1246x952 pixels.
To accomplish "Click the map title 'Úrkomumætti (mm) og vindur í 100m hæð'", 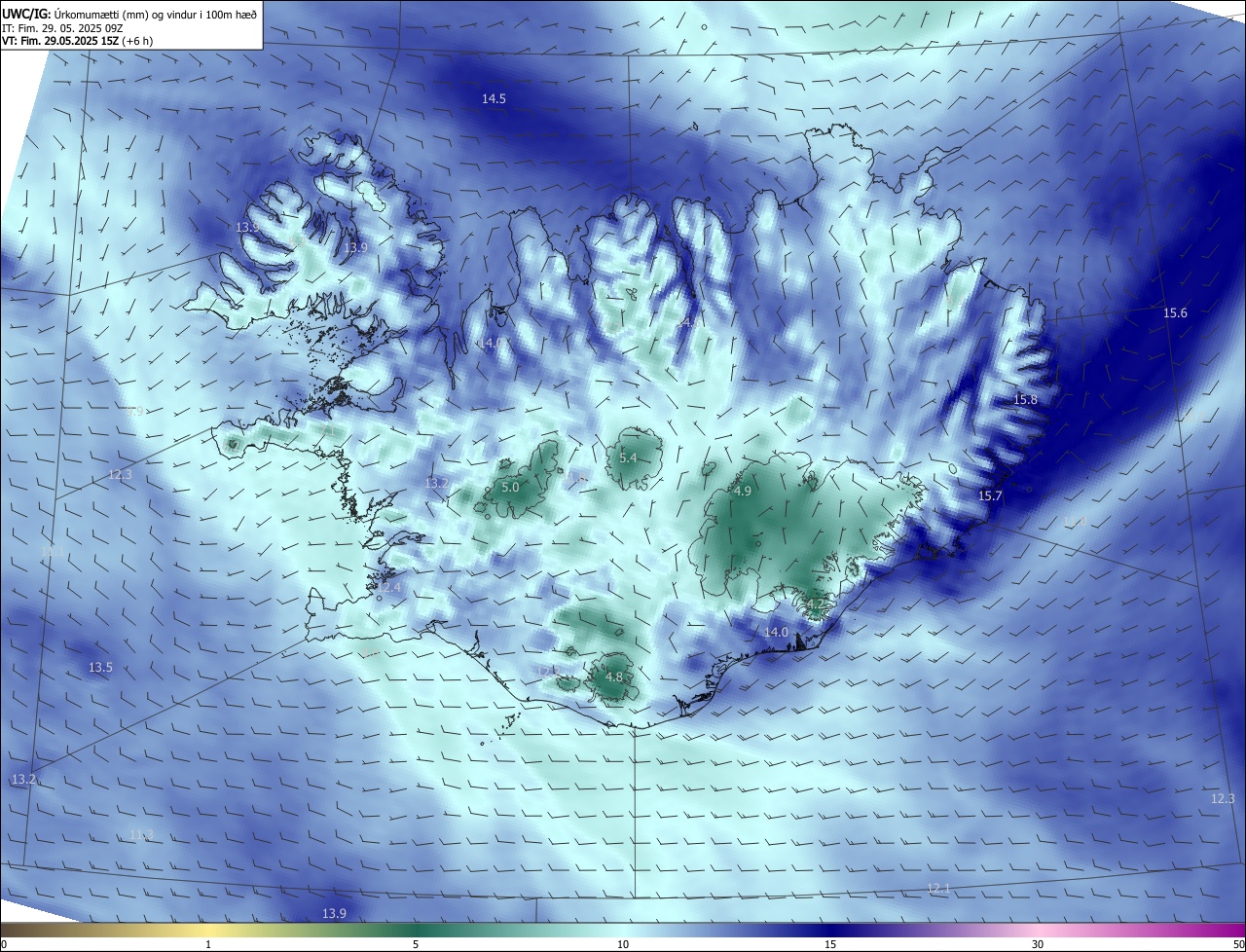I will tap(155, 14).
